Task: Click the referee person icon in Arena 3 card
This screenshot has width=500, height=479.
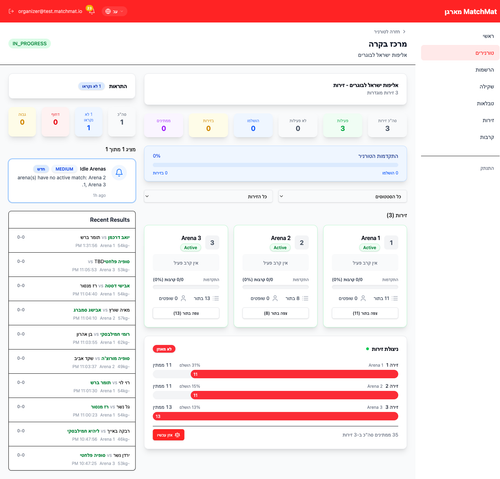Action: tap(183, 298)
